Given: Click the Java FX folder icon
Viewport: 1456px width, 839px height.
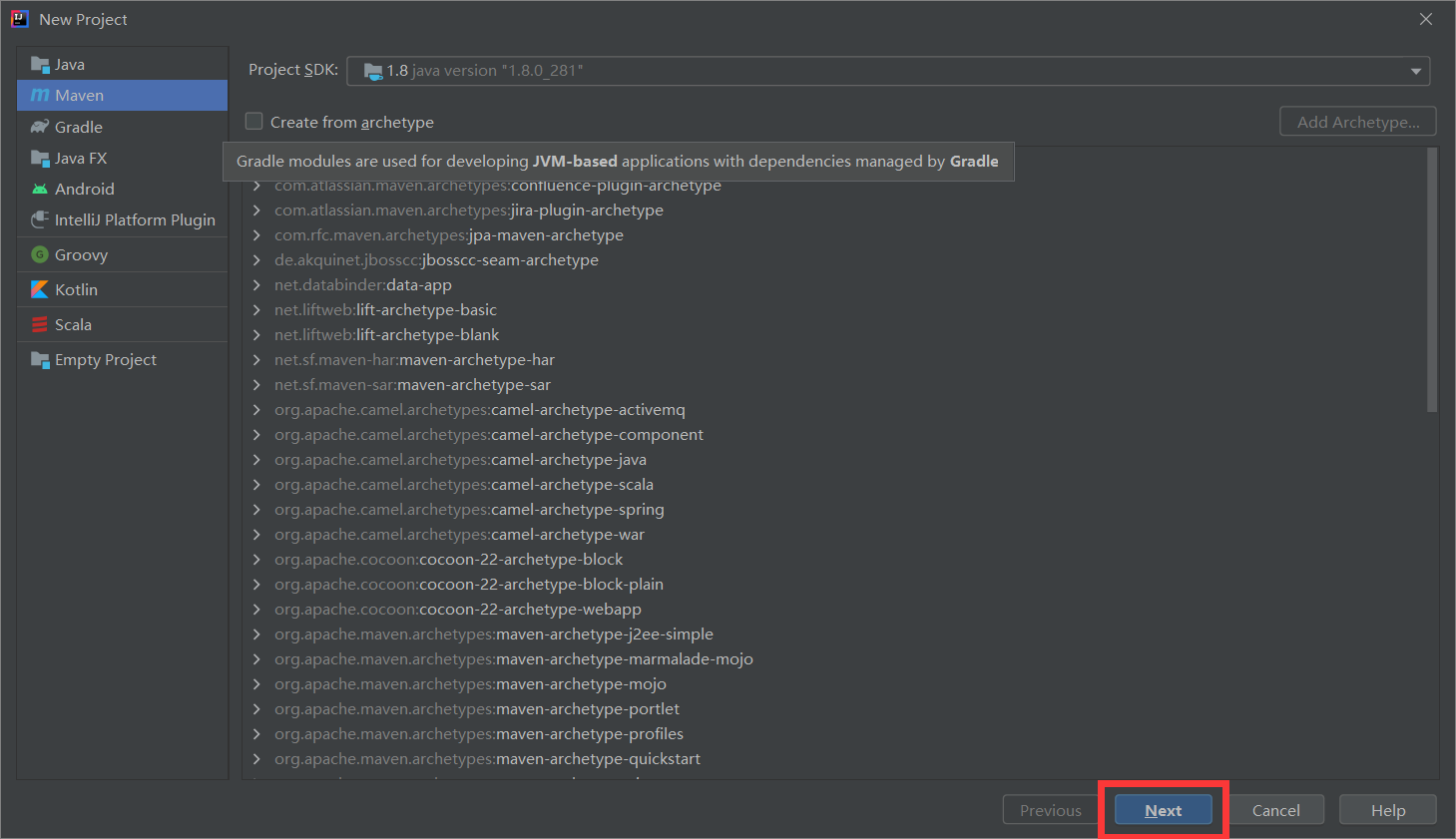Looking at the screenshot, I should [x=40, y=158].
